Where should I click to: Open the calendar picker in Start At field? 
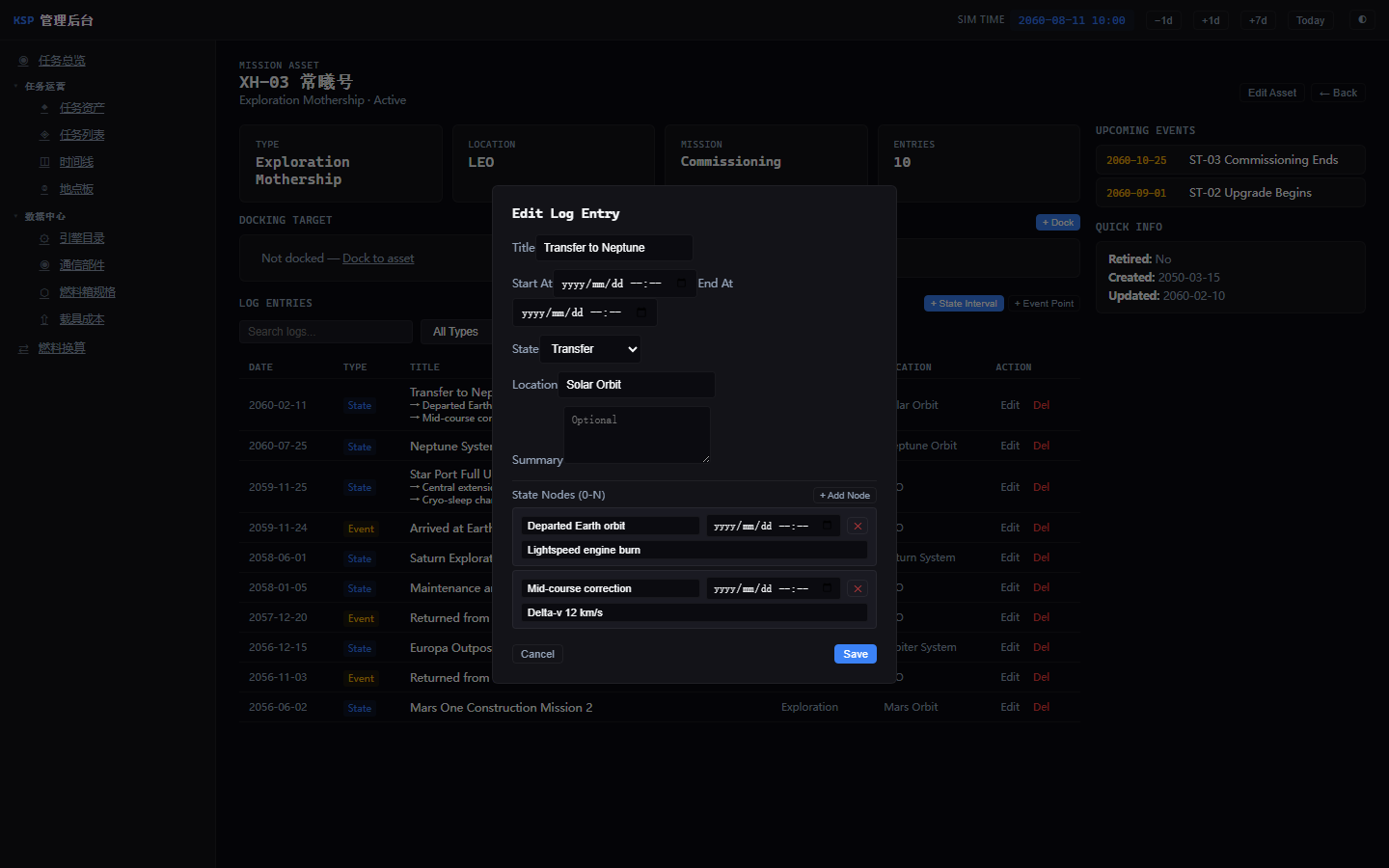(681, 284)
